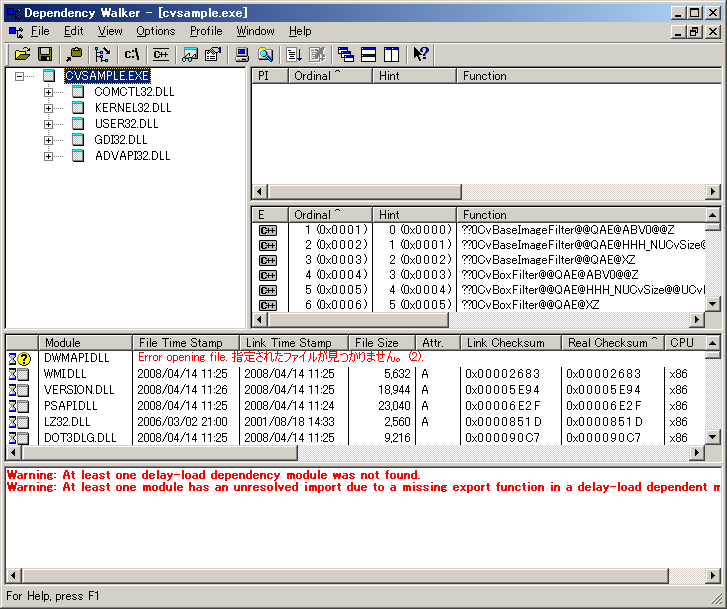Click hourglass module icon for LZ32.DLL row
The image size is (727, 609).
(x=19, y=422)
